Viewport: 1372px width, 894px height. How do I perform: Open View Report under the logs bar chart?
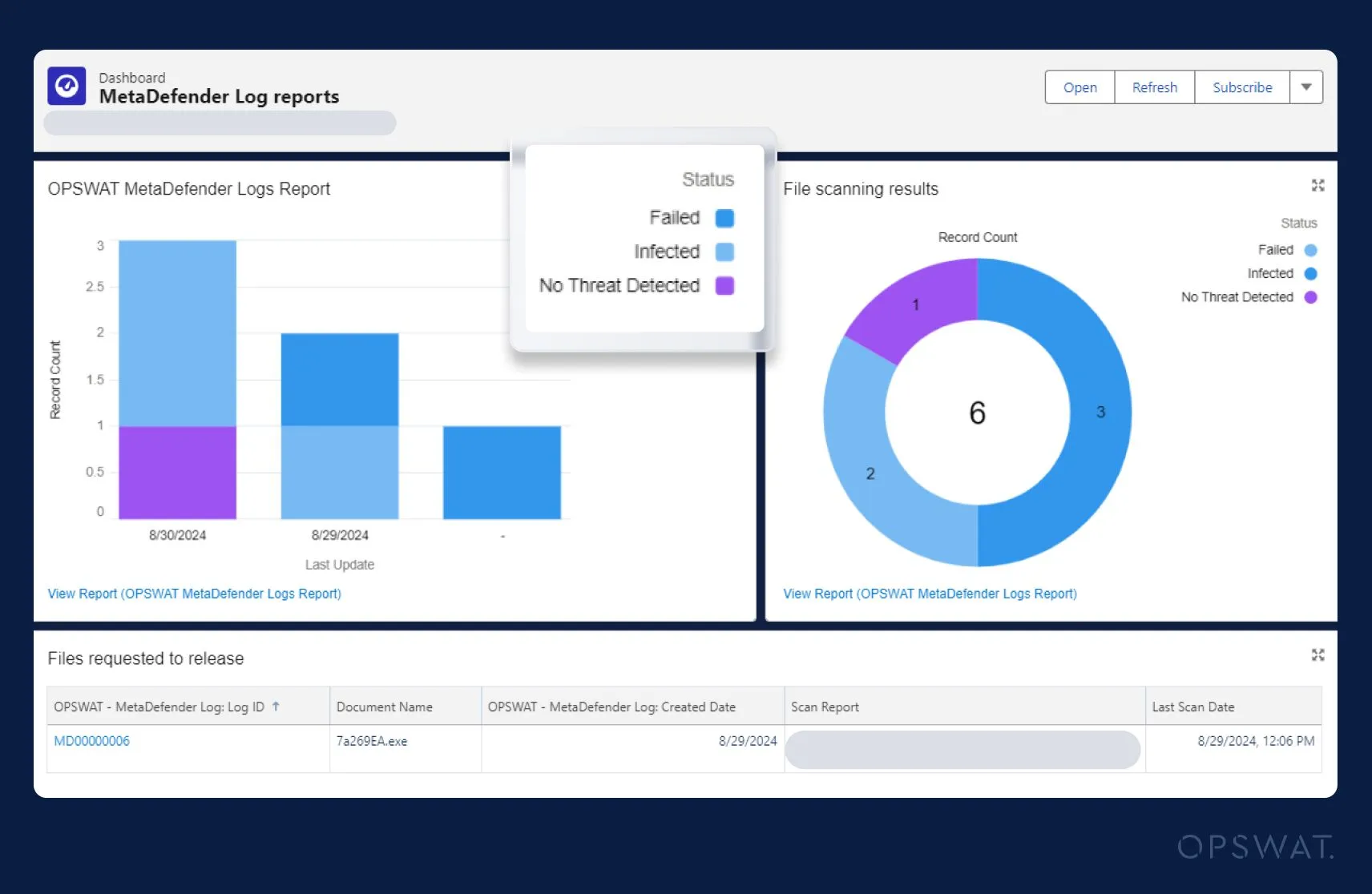coord(193,594)
